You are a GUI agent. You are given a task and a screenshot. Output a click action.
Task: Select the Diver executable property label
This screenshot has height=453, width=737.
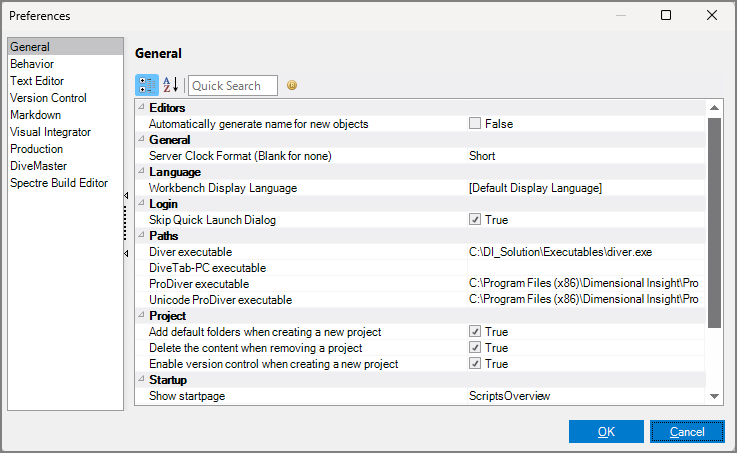pyautogui.click(x=190, y=252)
